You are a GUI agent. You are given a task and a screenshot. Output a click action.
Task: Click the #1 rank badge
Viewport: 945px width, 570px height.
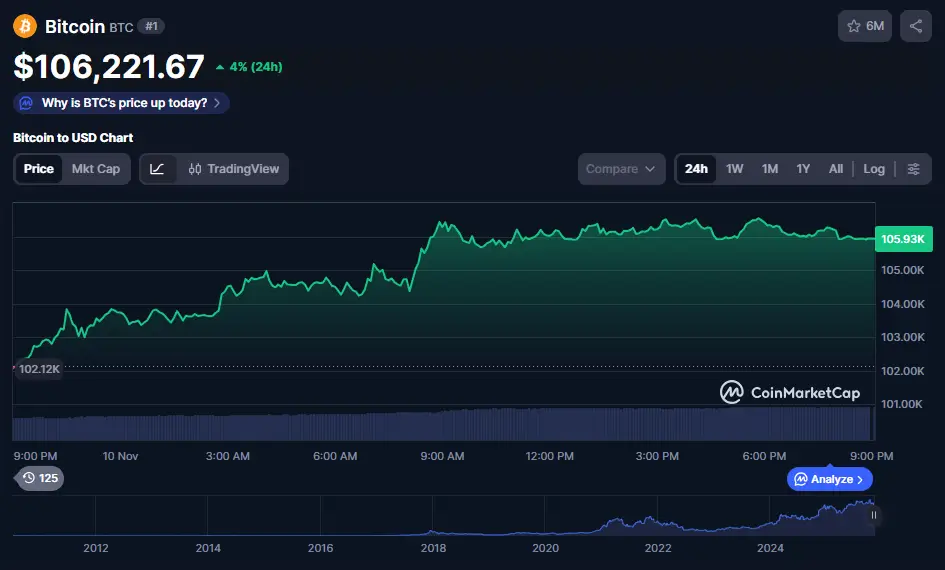click(x=151, y=27)
